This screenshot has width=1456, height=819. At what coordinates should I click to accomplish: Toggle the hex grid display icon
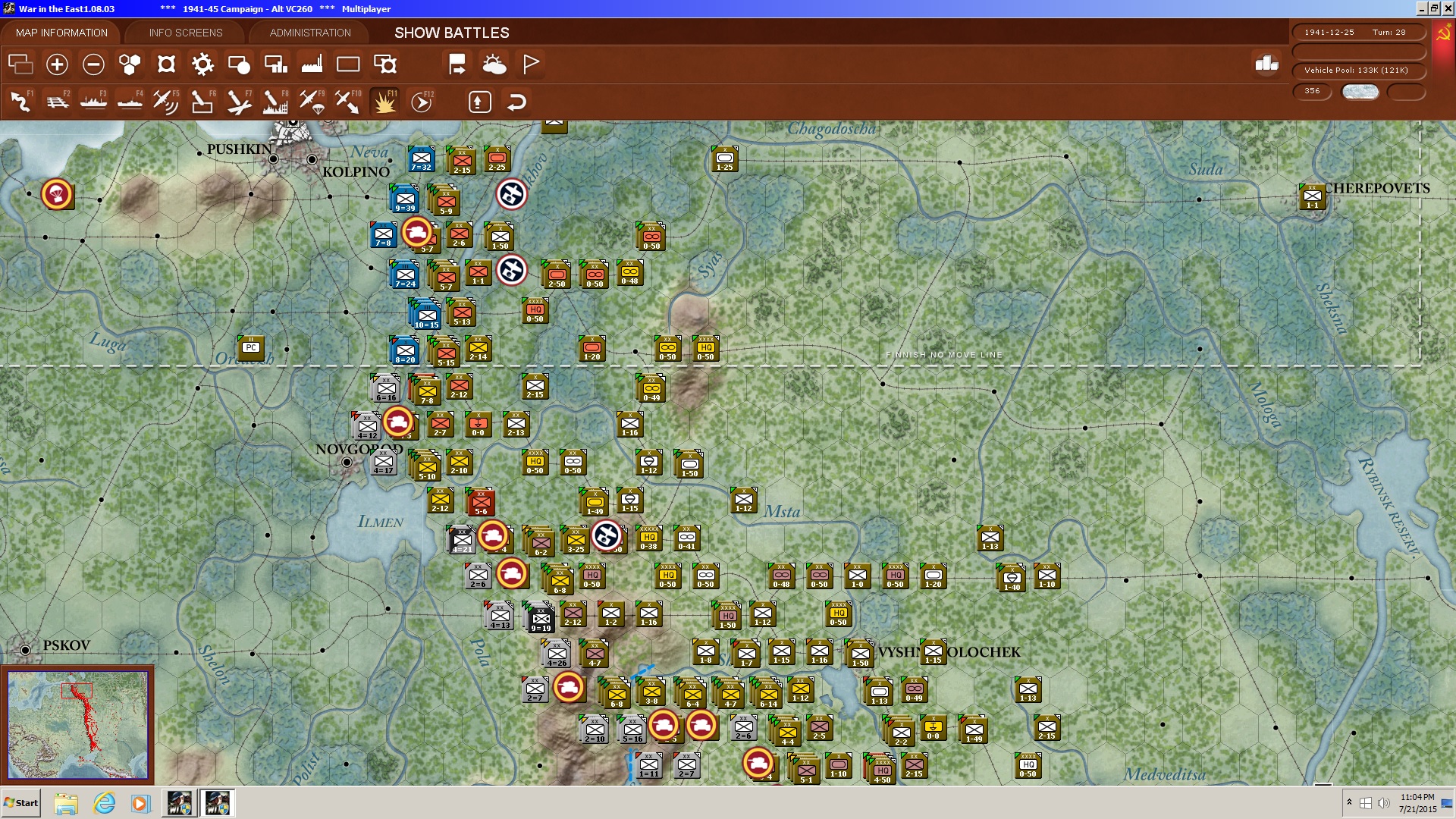[x=130, y=64]
